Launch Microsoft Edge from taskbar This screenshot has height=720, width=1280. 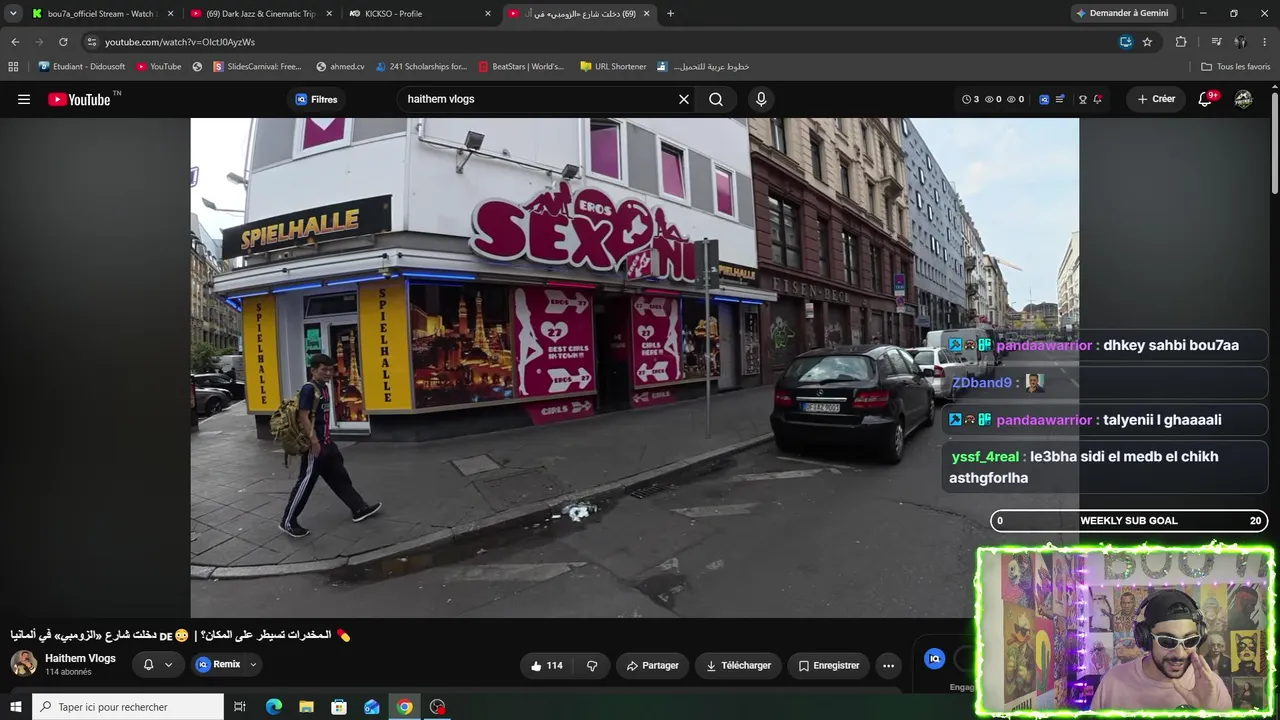tap(274, 707)
